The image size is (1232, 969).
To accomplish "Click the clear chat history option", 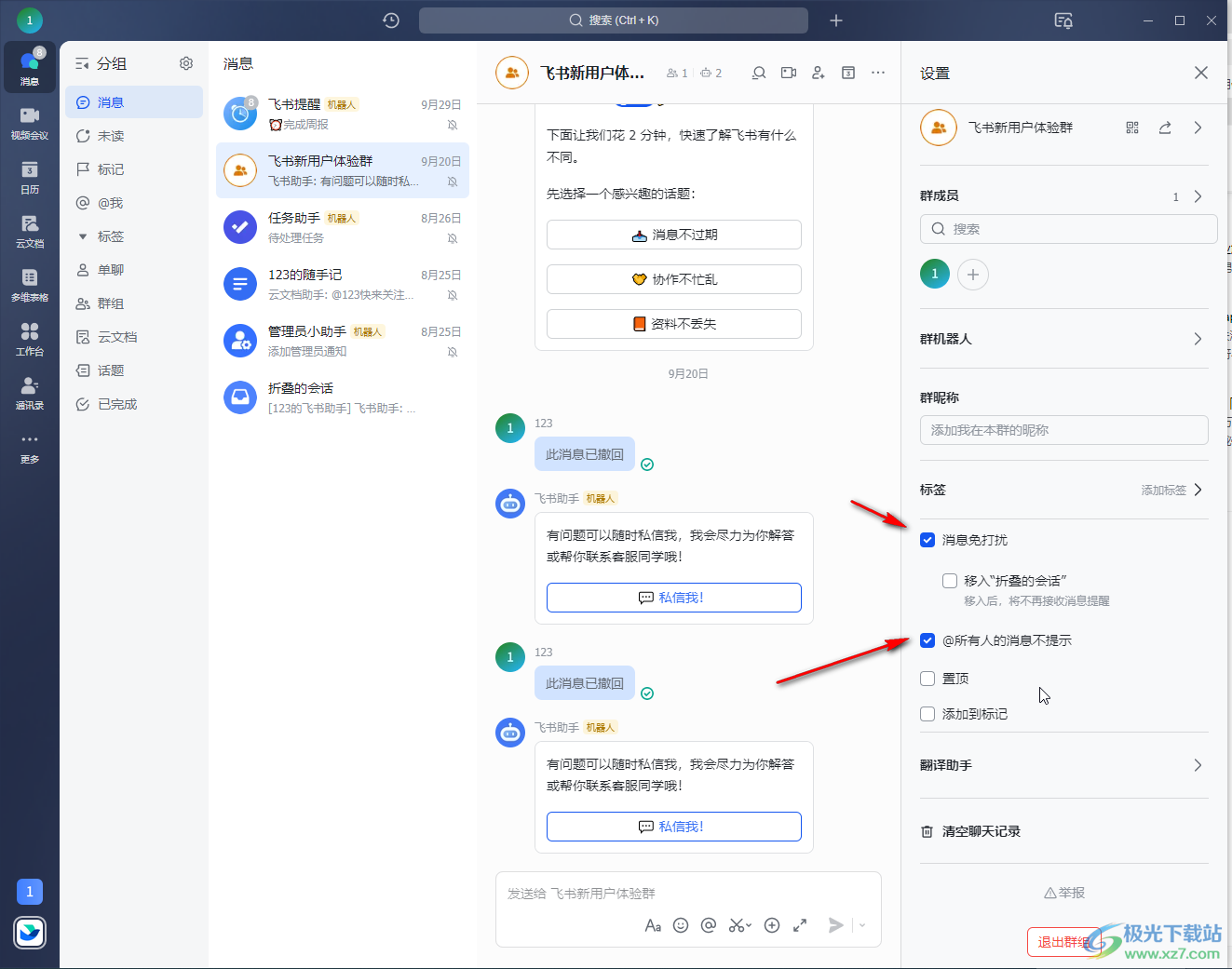I will (970, 831).
